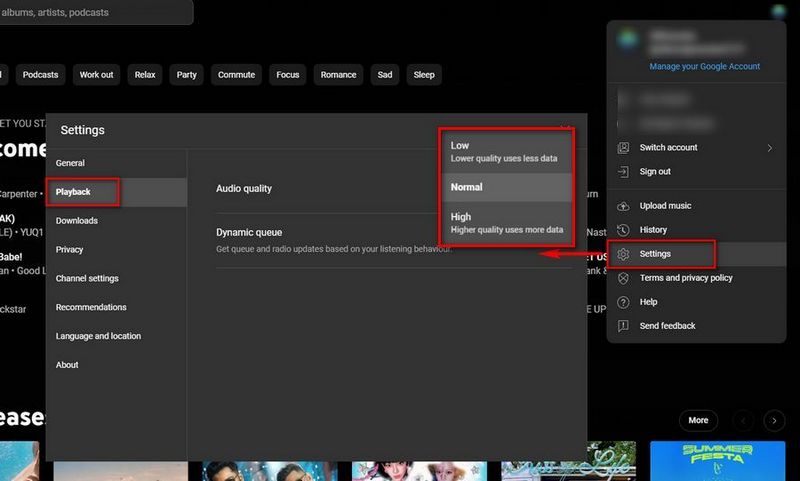Screen dimensions: 800x481
Task: Switch to the Downloads settings tab
Action: [x=77, y=221]
